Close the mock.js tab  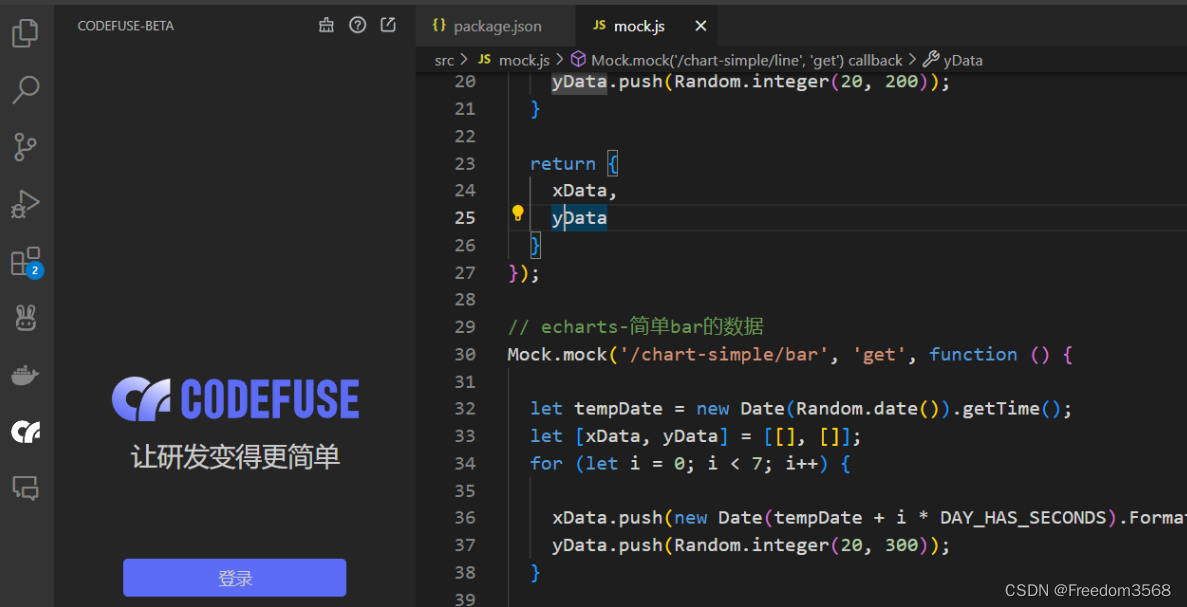(x=701, y=26)
